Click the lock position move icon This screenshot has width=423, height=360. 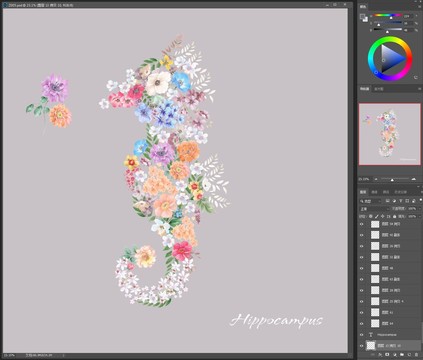point(383,216)
